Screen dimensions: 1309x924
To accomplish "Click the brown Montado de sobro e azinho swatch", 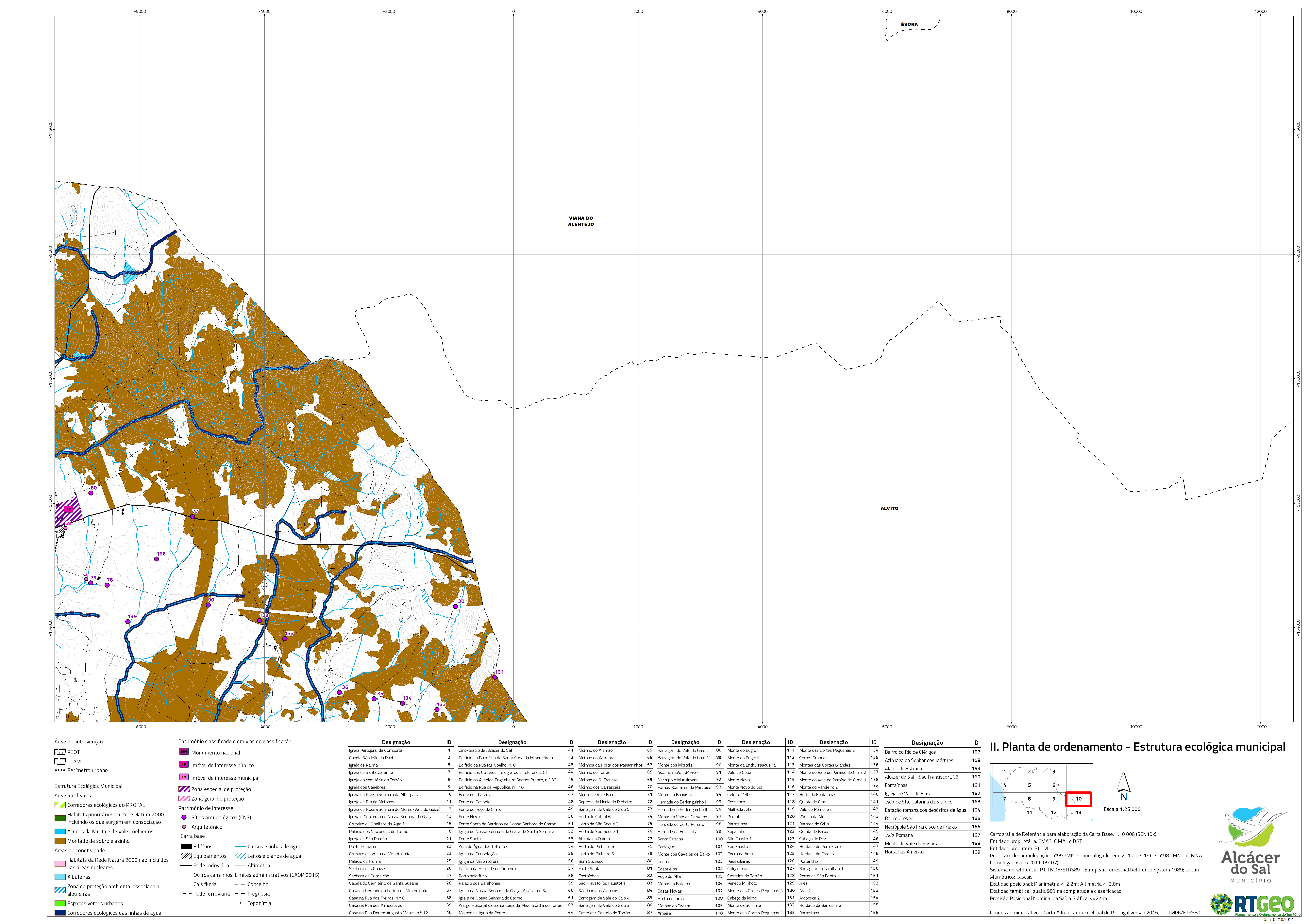I will (60, 841).
